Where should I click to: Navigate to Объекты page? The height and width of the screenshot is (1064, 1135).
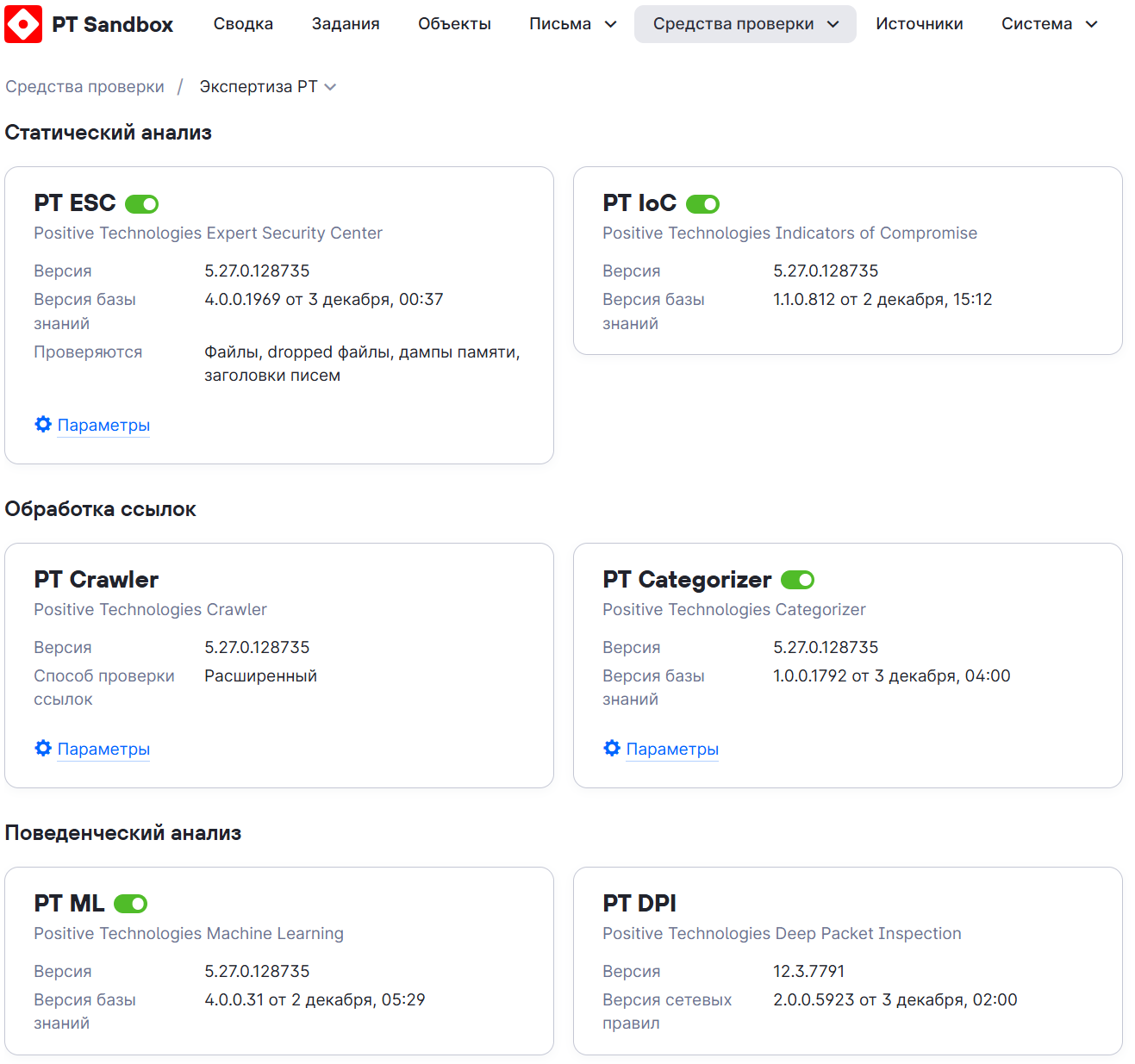pos(454,24)
